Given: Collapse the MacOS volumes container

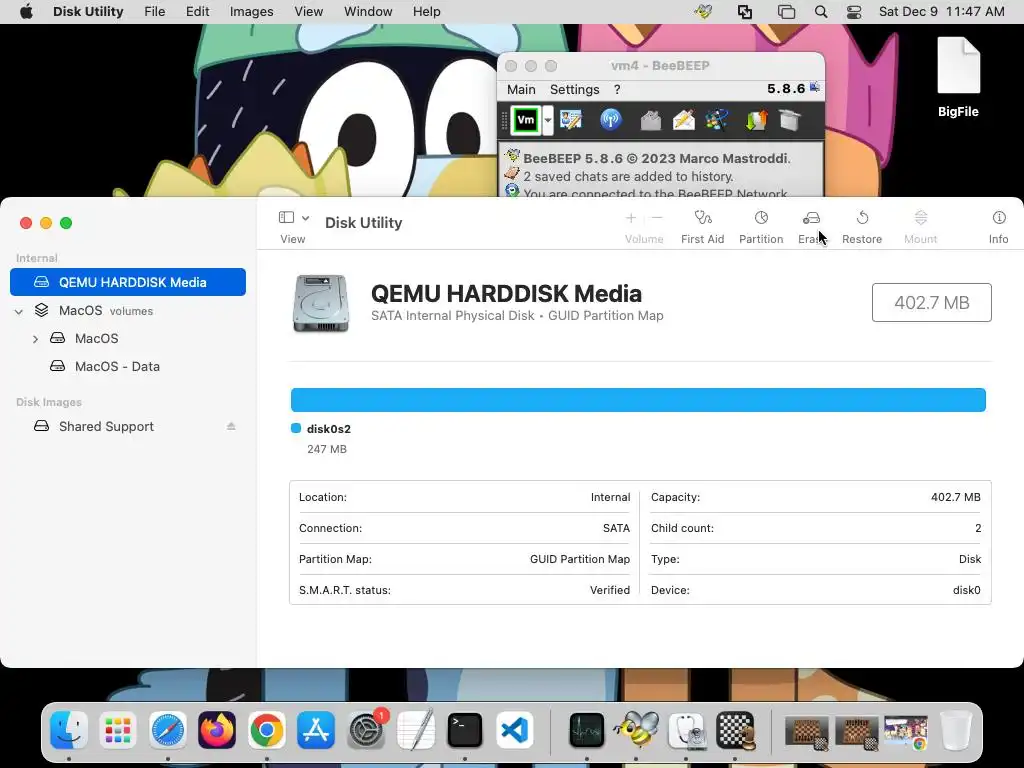Looking at the screenshot, I should click(x=19, y=312).
